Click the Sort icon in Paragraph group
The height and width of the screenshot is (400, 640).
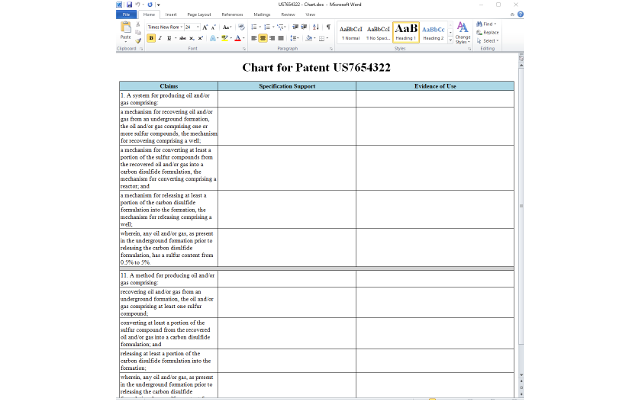pyautogui.click(x=317, y=27)
